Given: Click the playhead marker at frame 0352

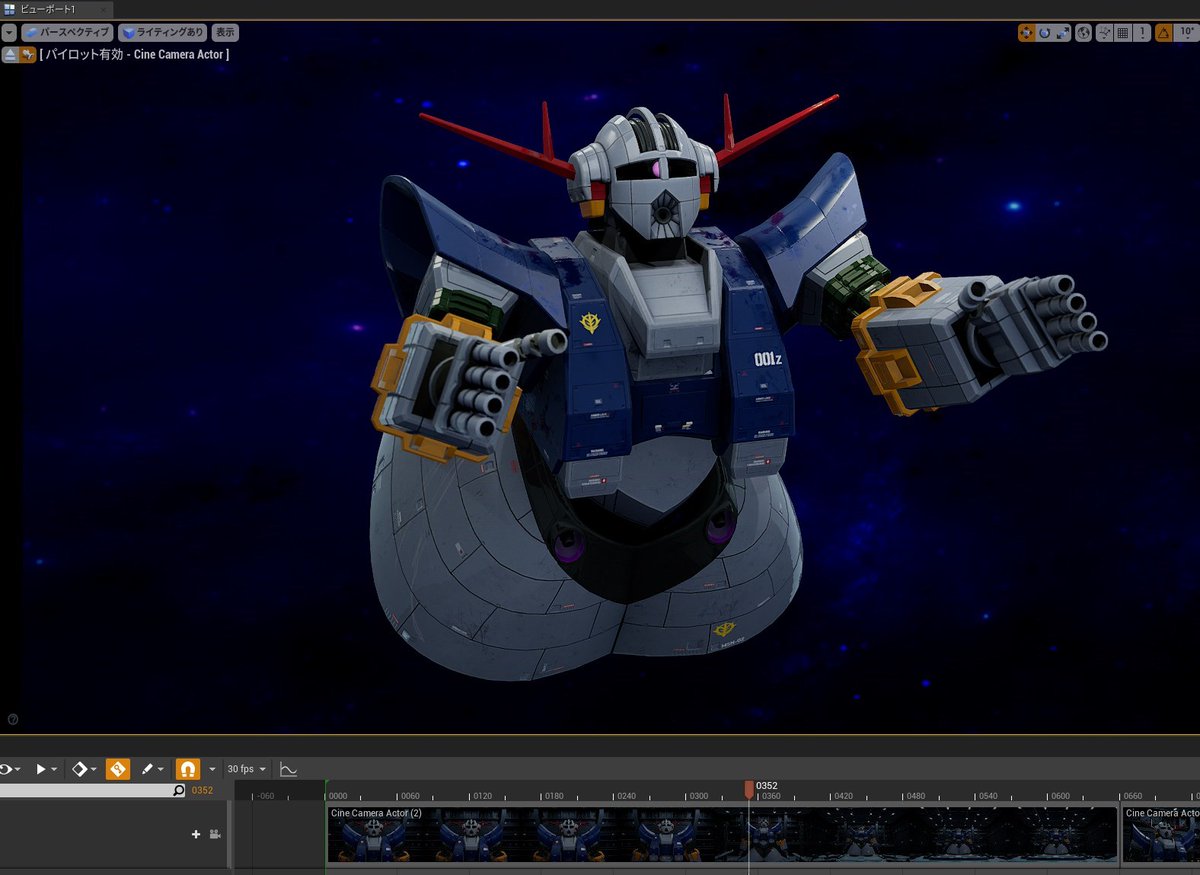Looking at the screenshot, I should (x=749, y=790).
